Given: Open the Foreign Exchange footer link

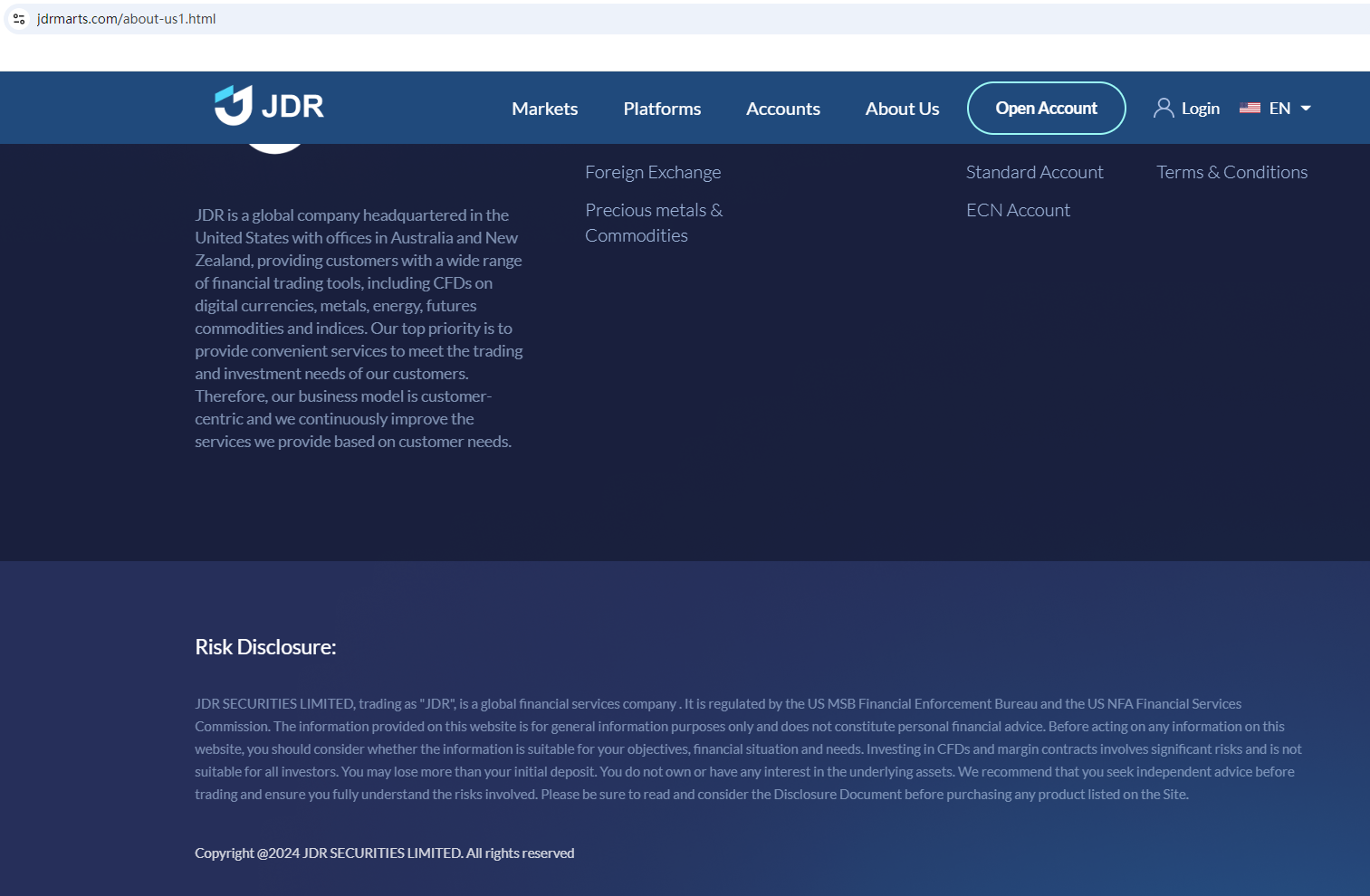Looking at the screenshot, I should [653, 172].
